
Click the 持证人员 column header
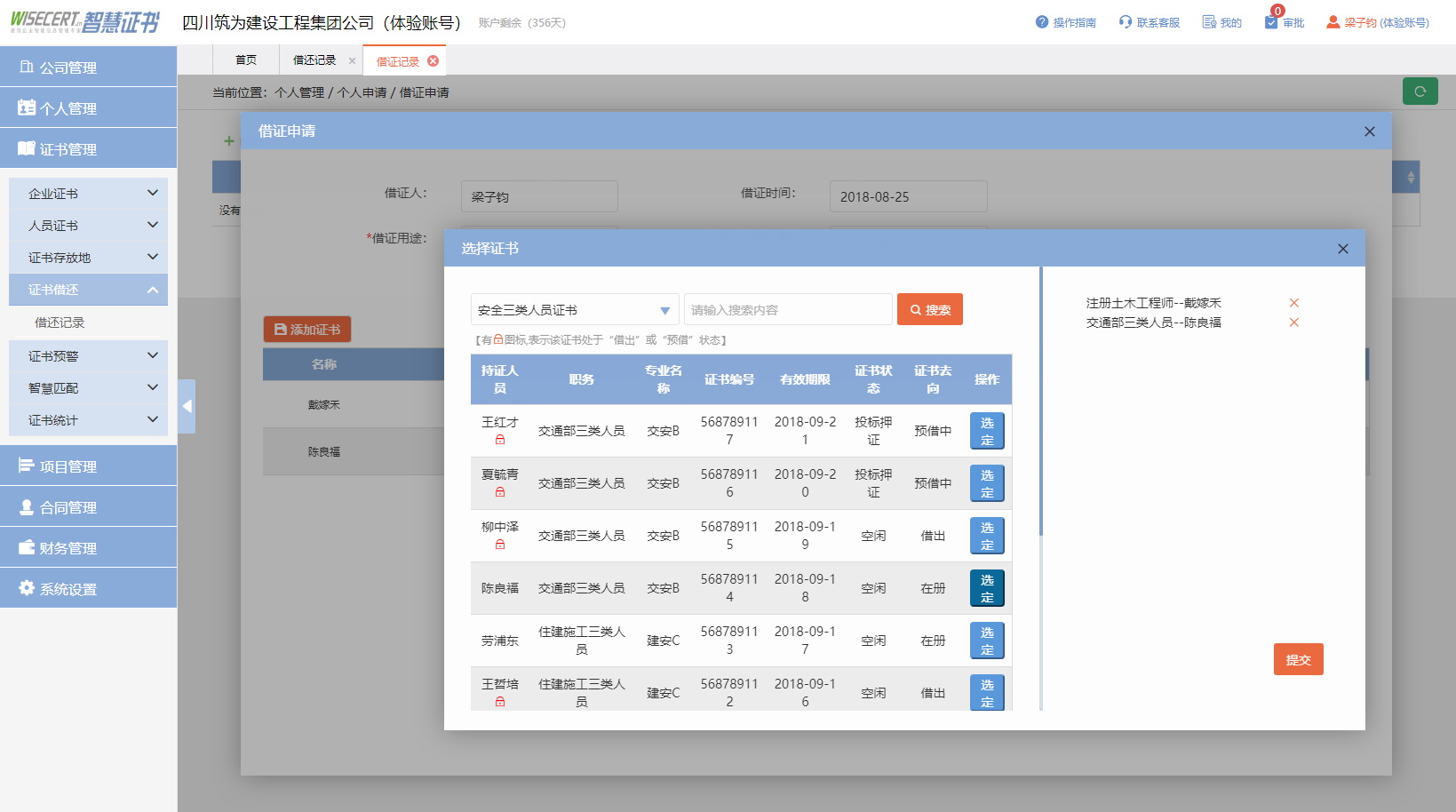[500, 379]
